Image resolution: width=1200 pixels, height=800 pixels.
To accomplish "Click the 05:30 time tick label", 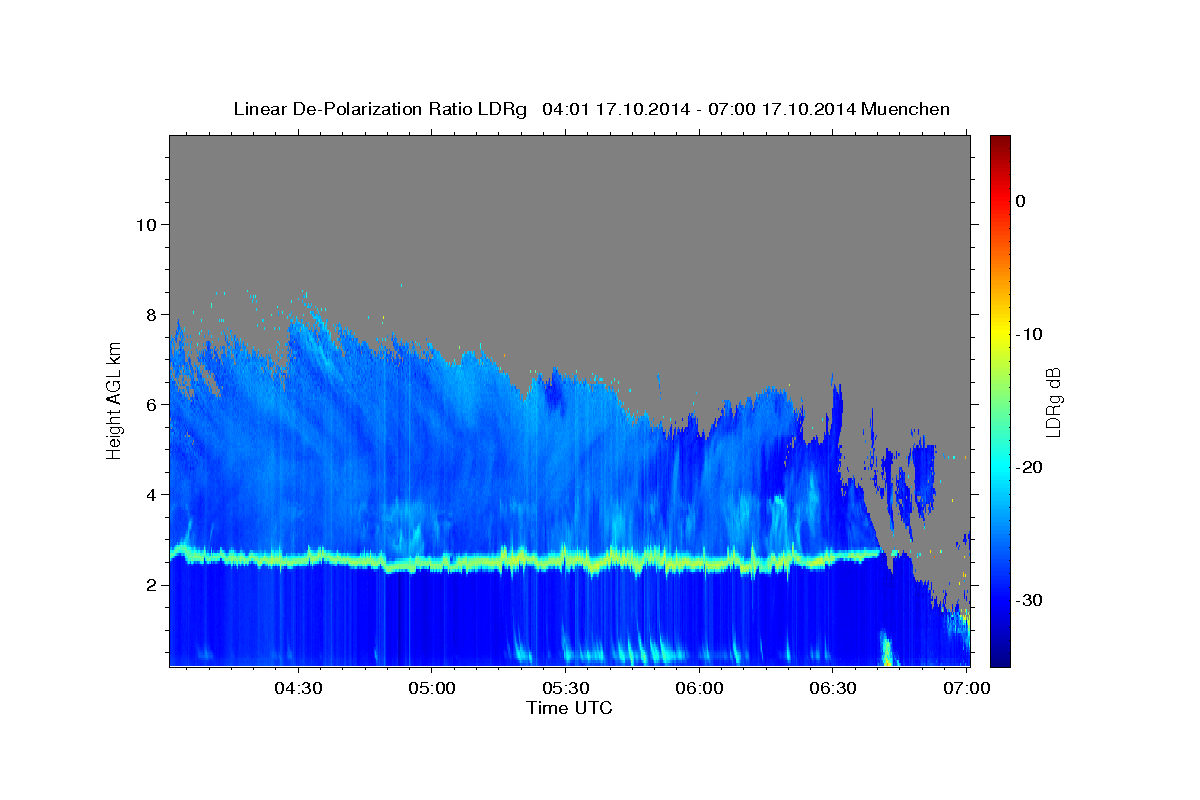I will tap(565, 688).
